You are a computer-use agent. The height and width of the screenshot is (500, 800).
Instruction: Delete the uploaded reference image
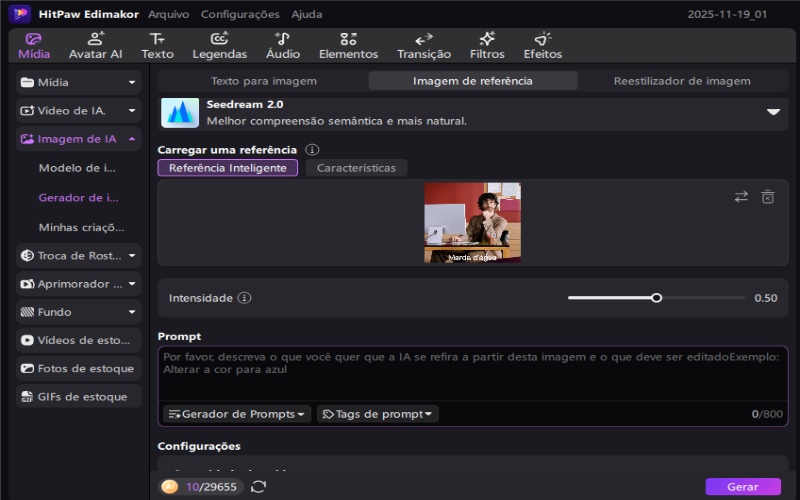point(768,196)
